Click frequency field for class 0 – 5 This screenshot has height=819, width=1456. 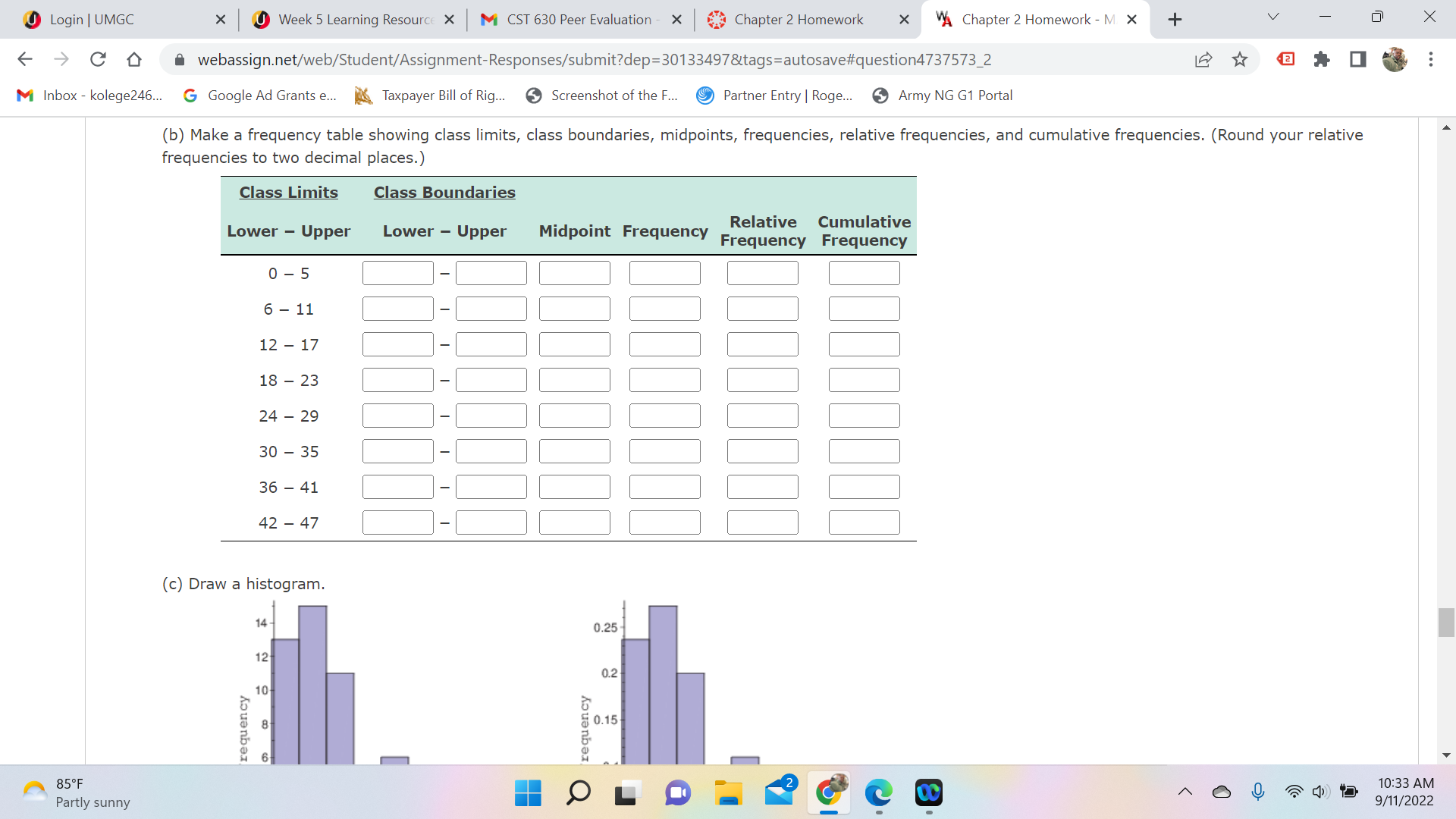664,273
